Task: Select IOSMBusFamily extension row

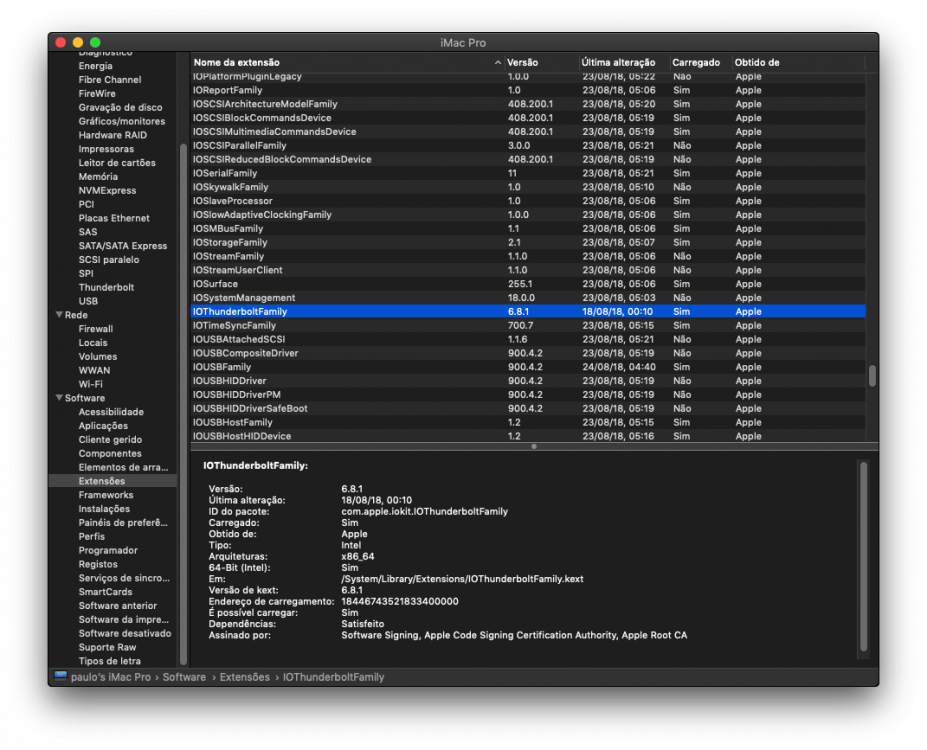Action: 528,229
